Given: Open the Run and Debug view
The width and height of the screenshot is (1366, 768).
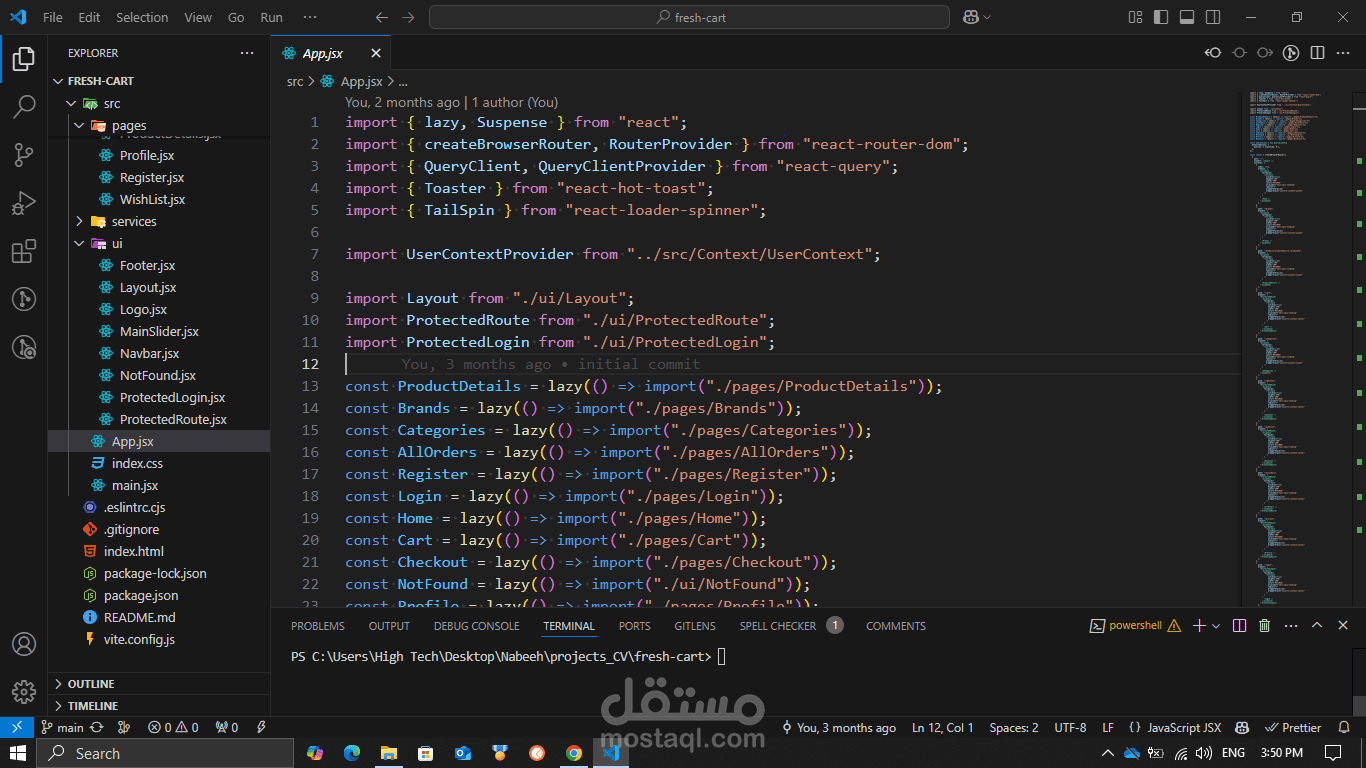Looking at the screenshot, I should pos(24,203).
